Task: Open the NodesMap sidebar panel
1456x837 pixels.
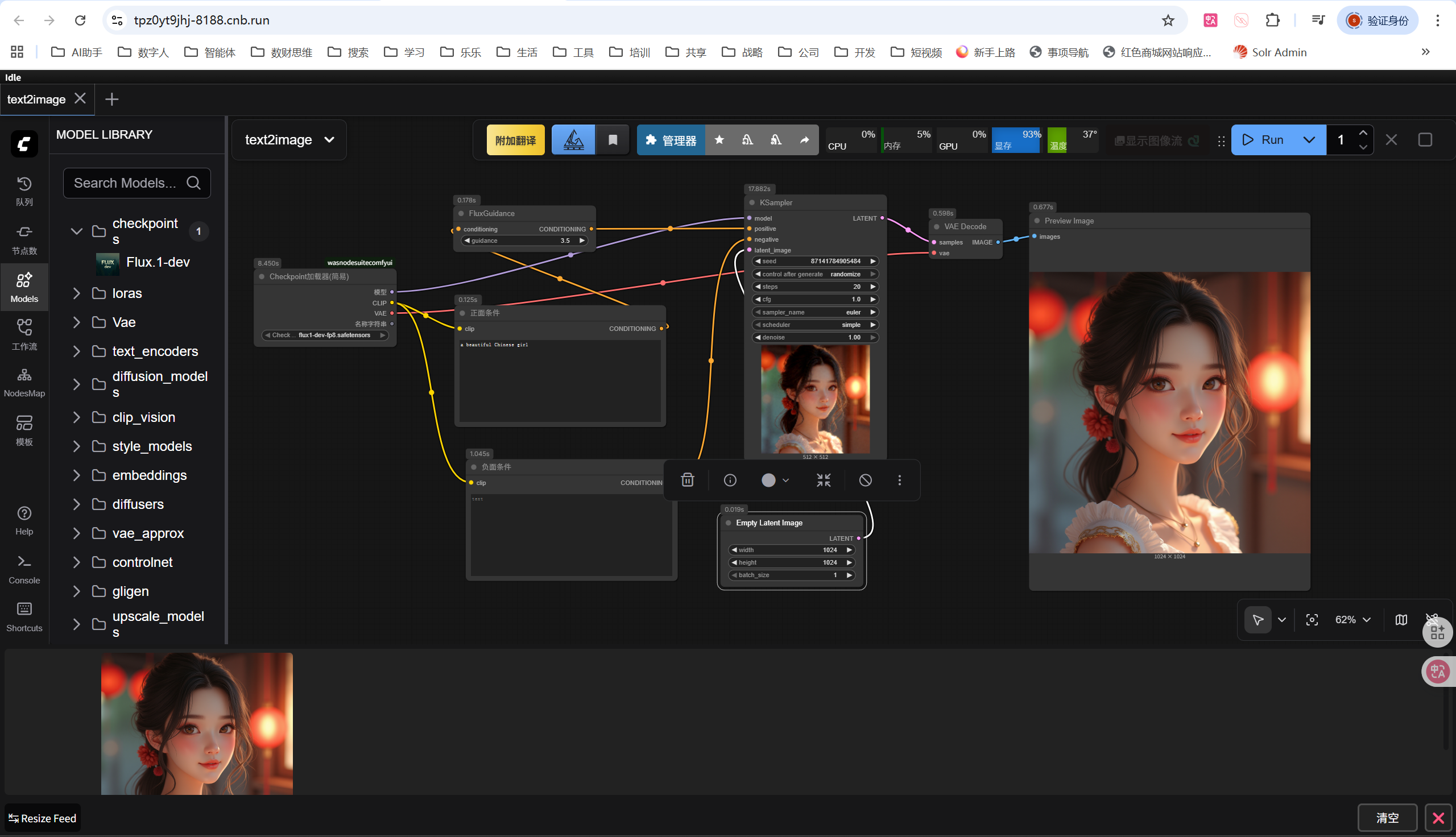Action: pos(24,382)
